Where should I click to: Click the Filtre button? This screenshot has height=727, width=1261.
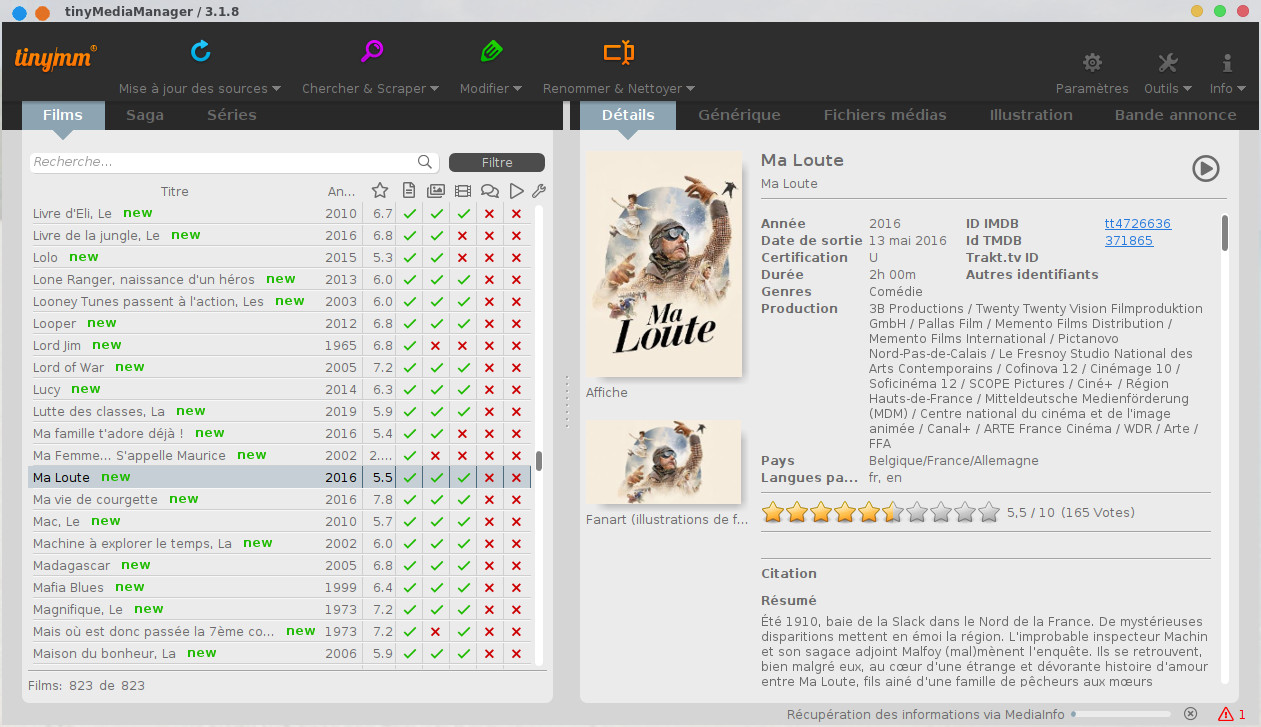click(497, 162)
